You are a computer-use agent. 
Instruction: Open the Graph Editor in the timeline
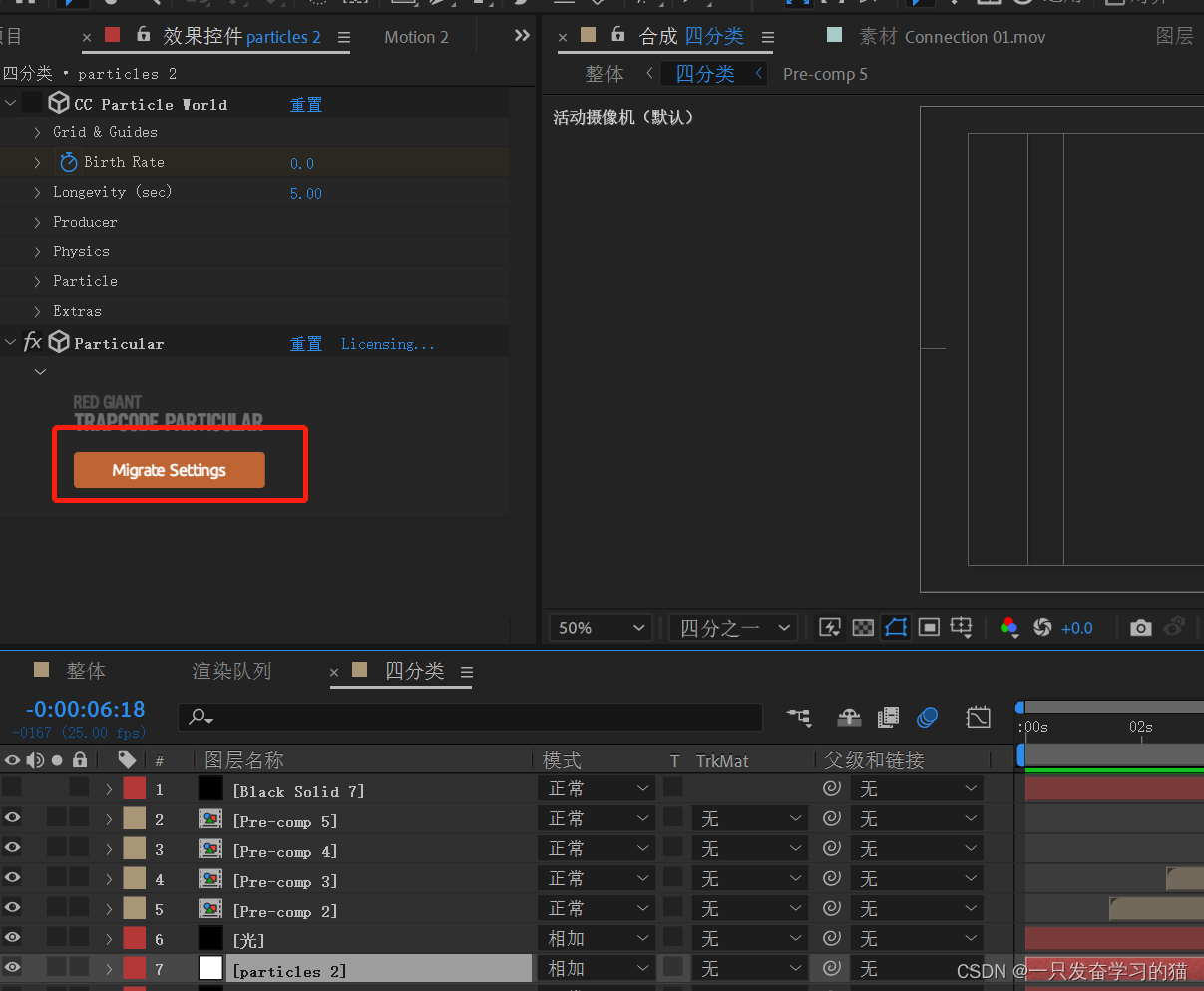978,717
